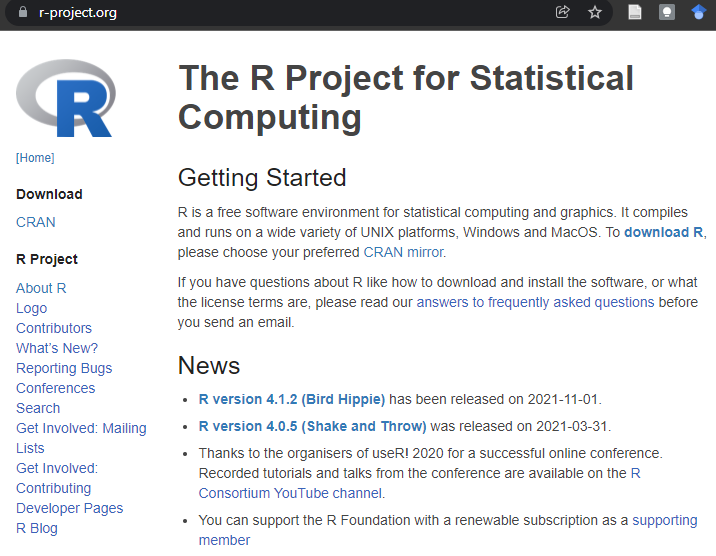716x556 pixels.
Task: Open the CRAN download link
Action: [x=36, y=222]
